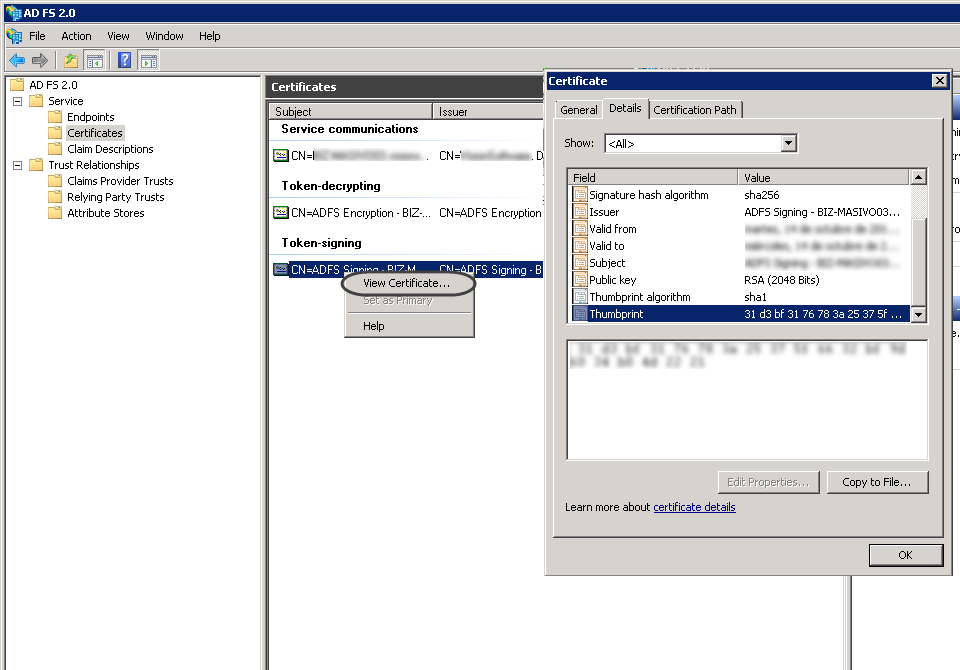Screen dimensions: 960x670
Task: Collapse the Service tree node
Action: (x=18, y=101)
